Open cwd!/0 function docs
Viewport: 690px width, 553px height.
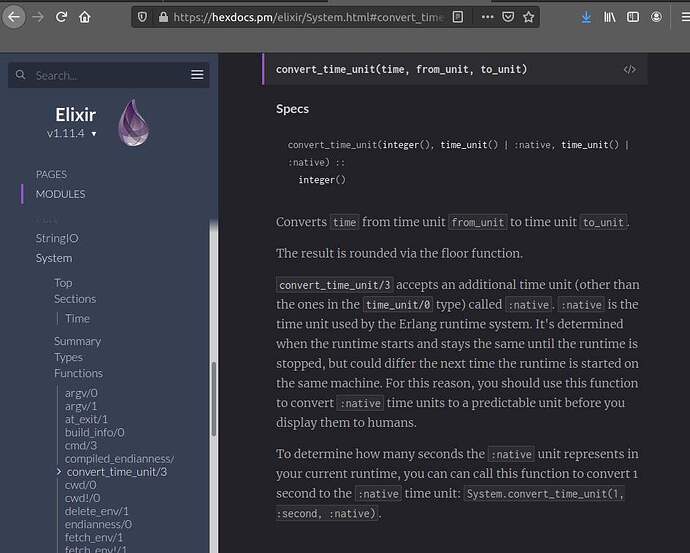click(82, 498)
